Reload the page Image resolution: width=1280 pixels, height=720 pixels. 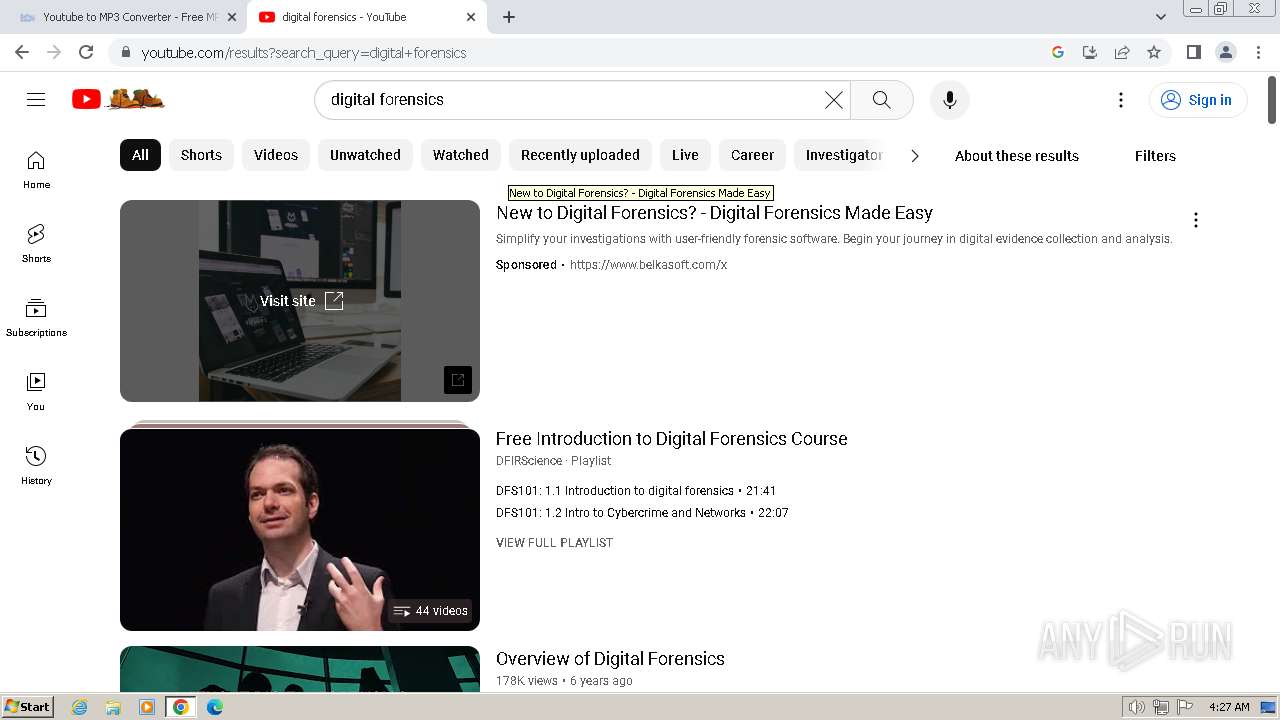(86, 52)
